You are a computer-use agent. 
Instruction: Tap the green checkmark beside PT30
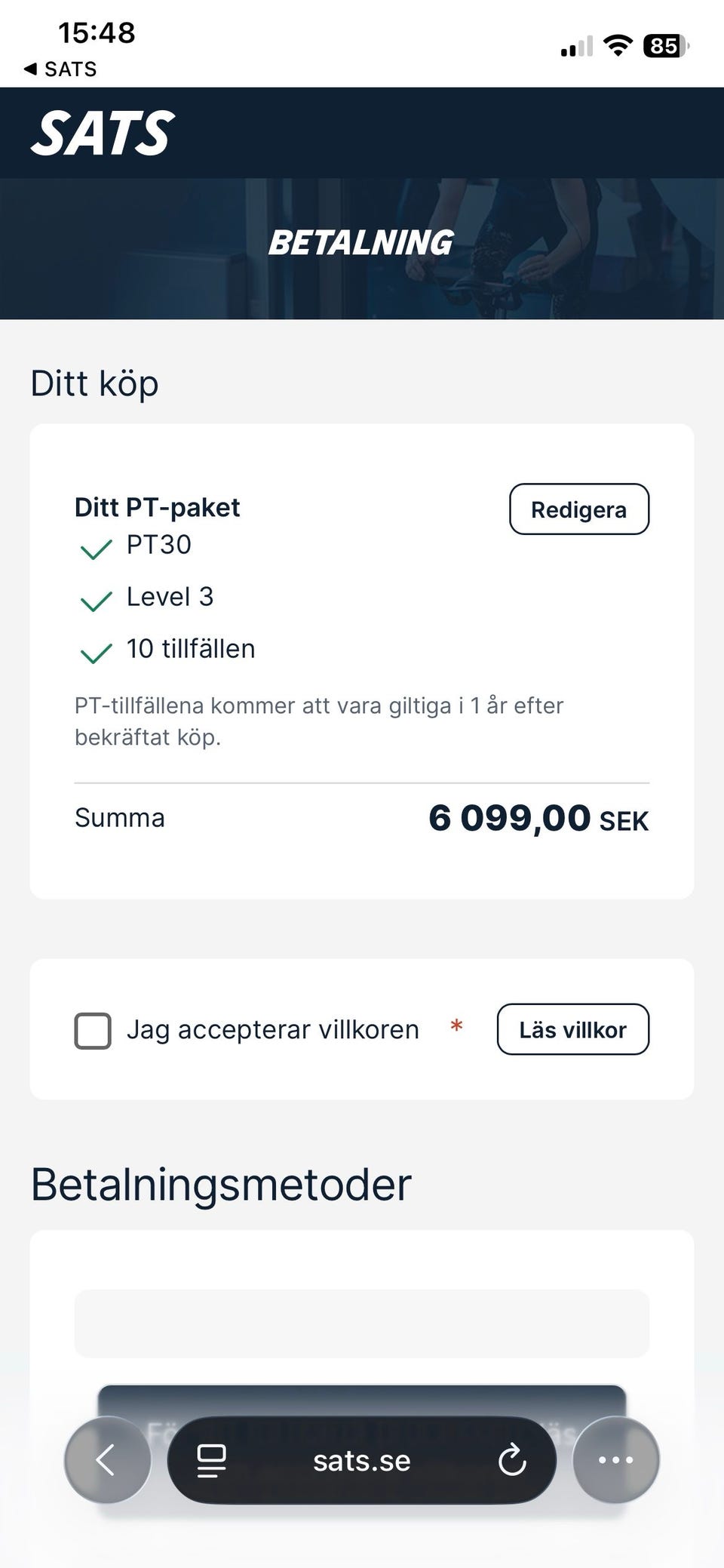click(x=96, y=548)
